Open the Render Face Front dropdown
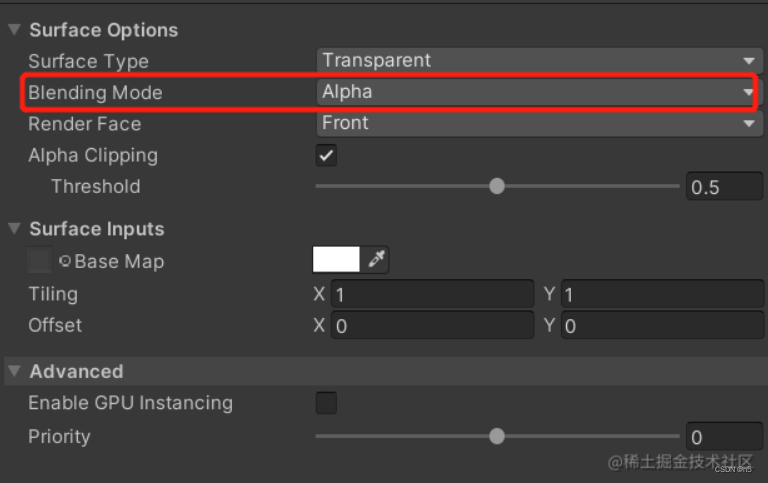768x483 pixels. pos(539,123)
